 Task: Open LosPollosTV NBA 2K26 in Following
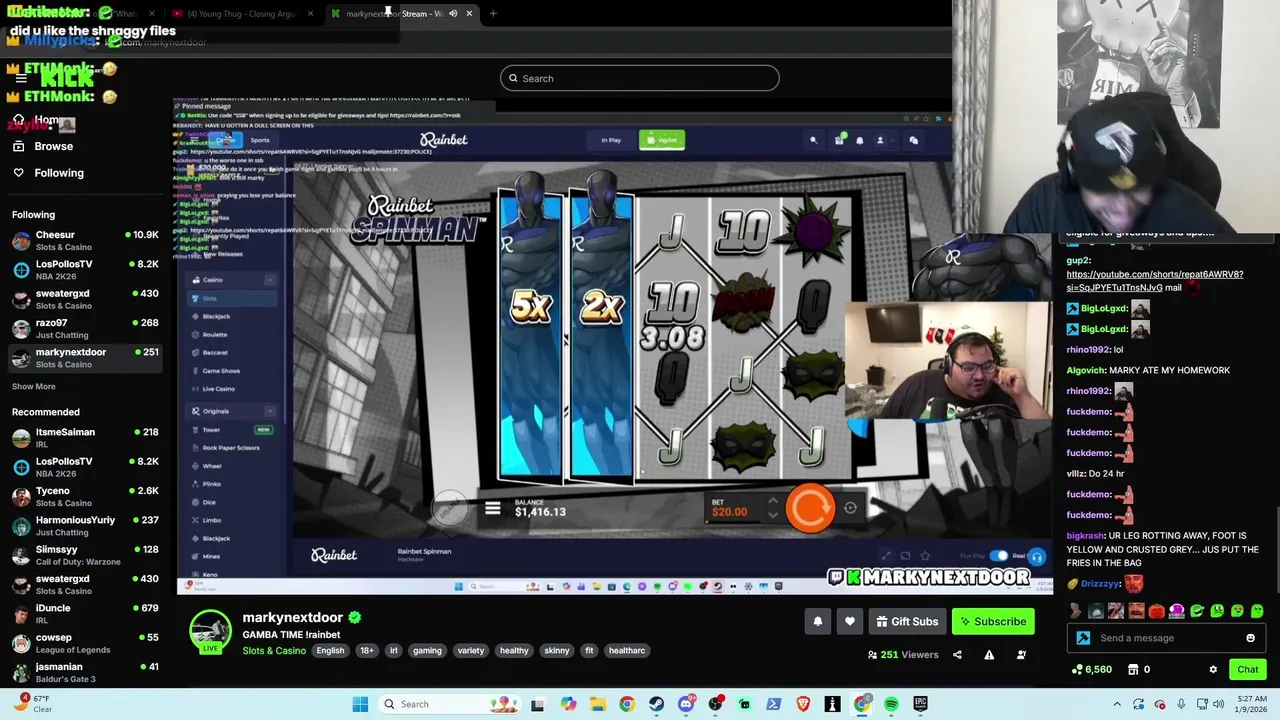pos(85,270)
